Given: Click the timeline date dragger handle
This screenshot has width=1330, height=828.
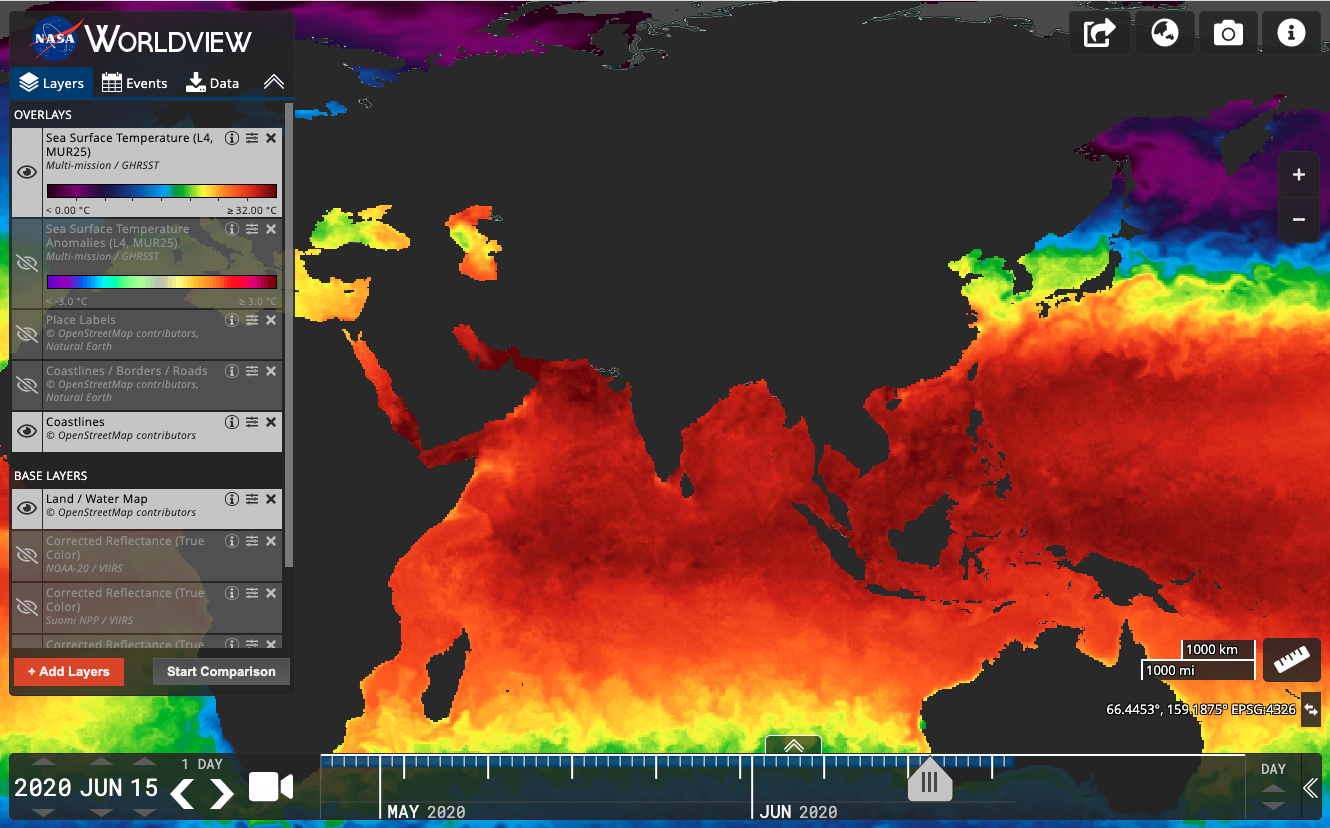Looking at the screenshot, I should tap(930, 781).
